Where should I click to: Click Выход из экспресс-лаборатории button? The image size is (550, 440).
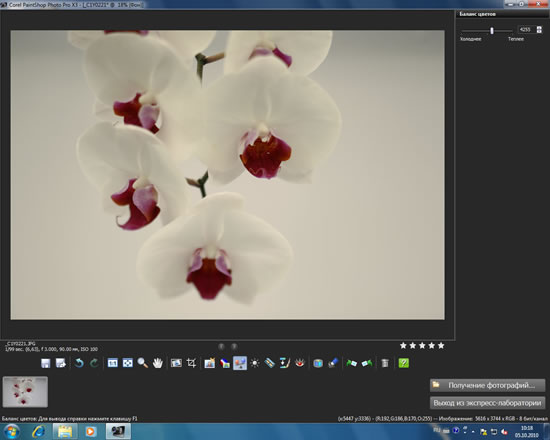[488, 403]
